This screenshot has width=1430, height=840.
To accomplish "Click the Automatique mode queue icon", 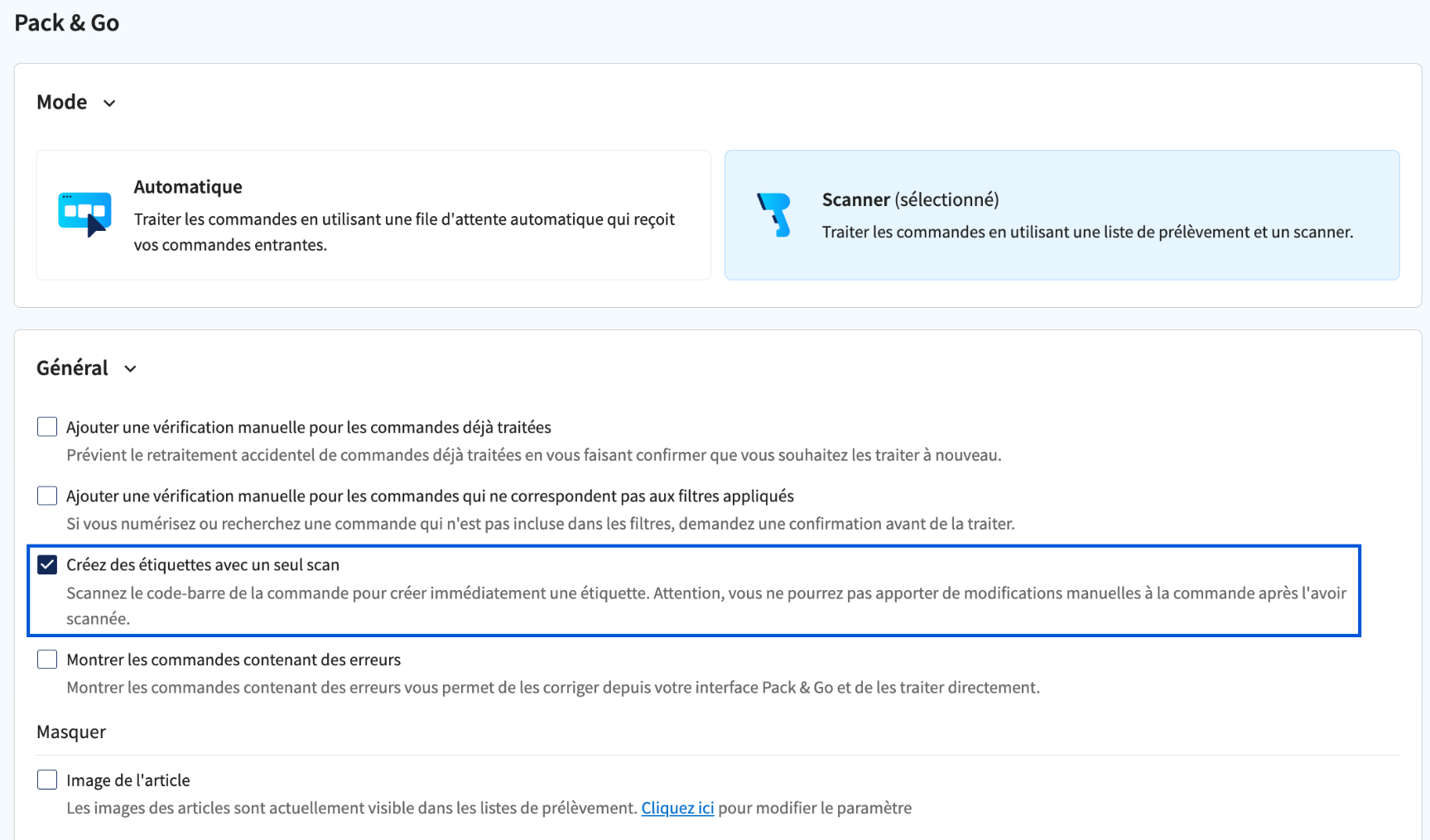I will [84, 214].
